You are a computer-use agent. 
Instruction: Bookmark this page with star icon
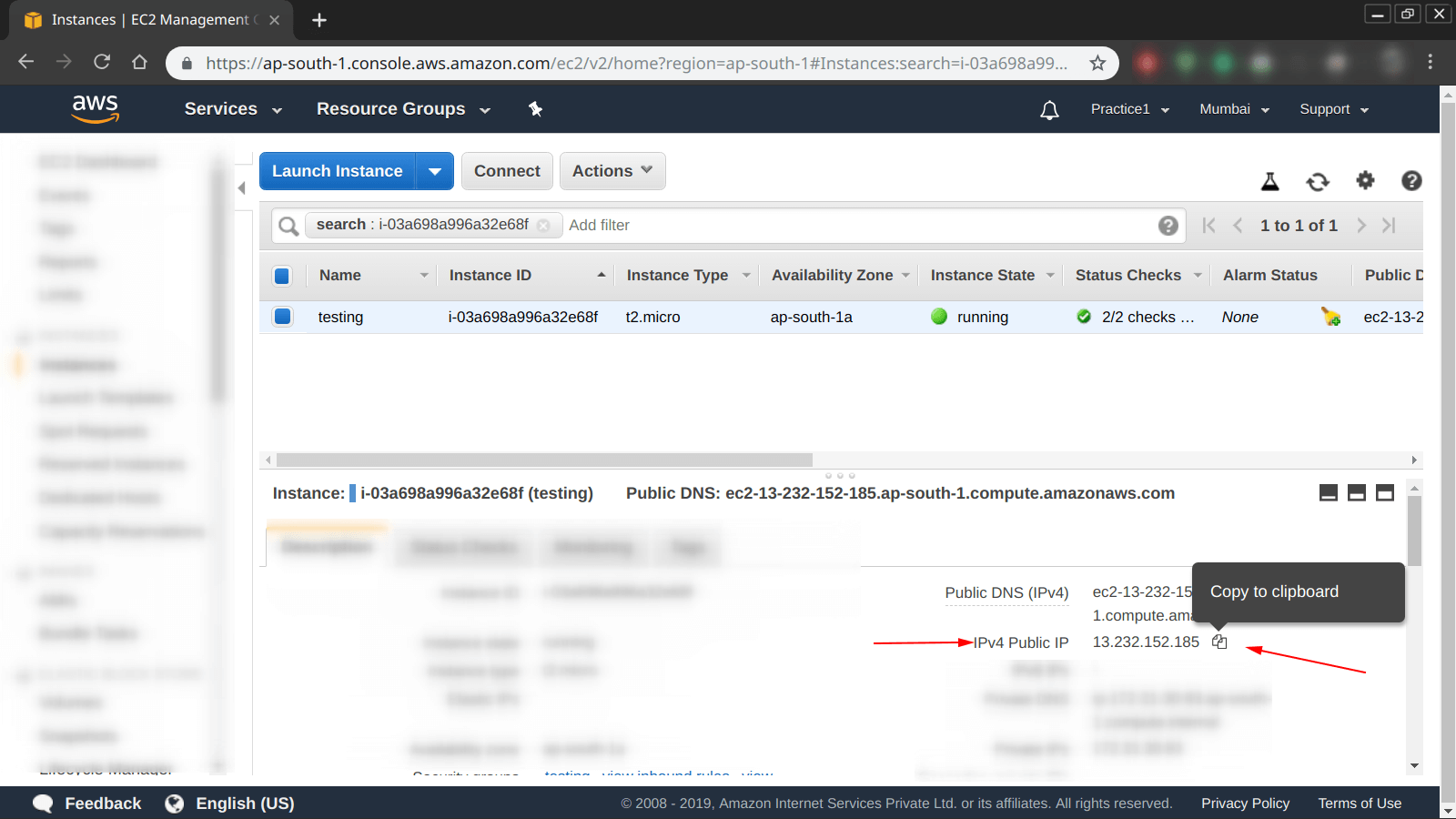[x=1097, y=63]
